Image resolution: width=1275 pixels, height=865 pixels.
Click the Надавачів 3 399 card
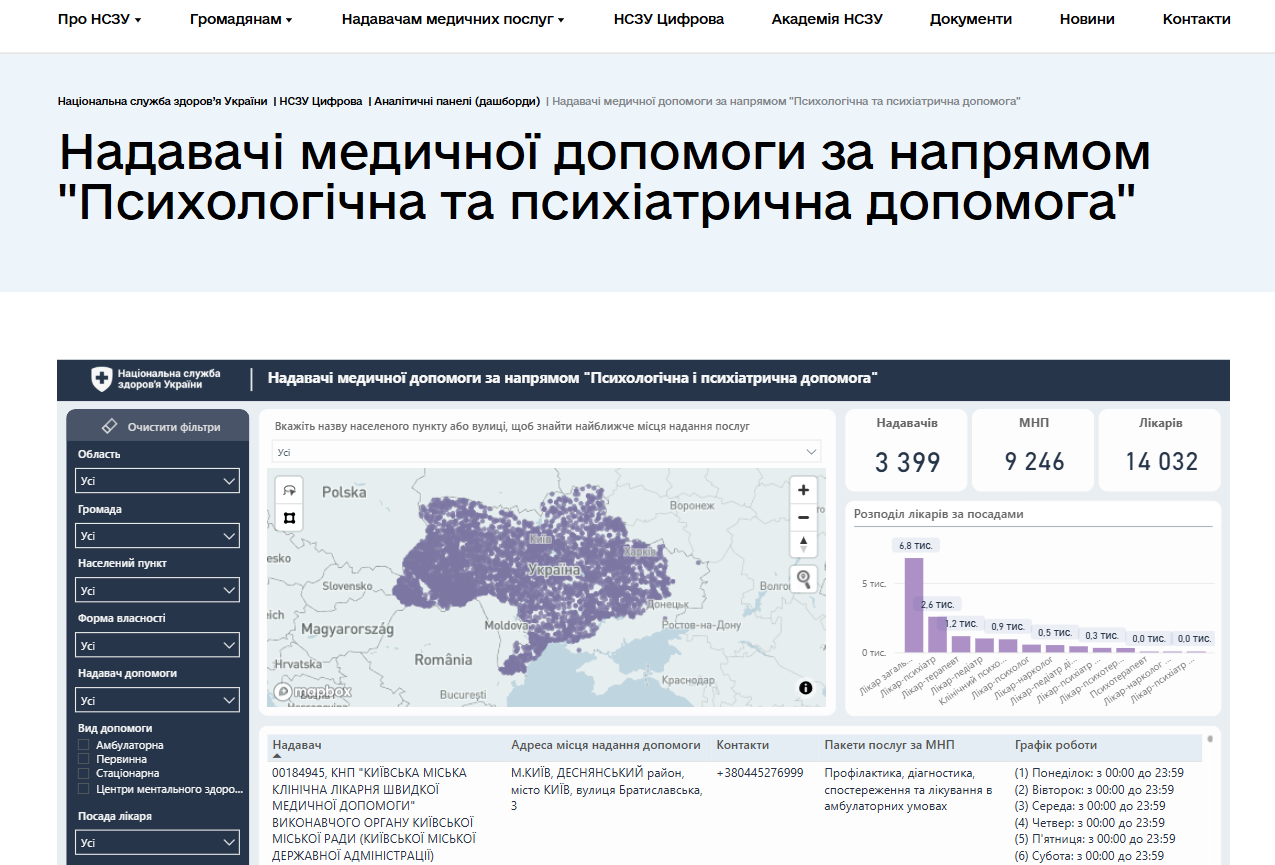(907, 449)
